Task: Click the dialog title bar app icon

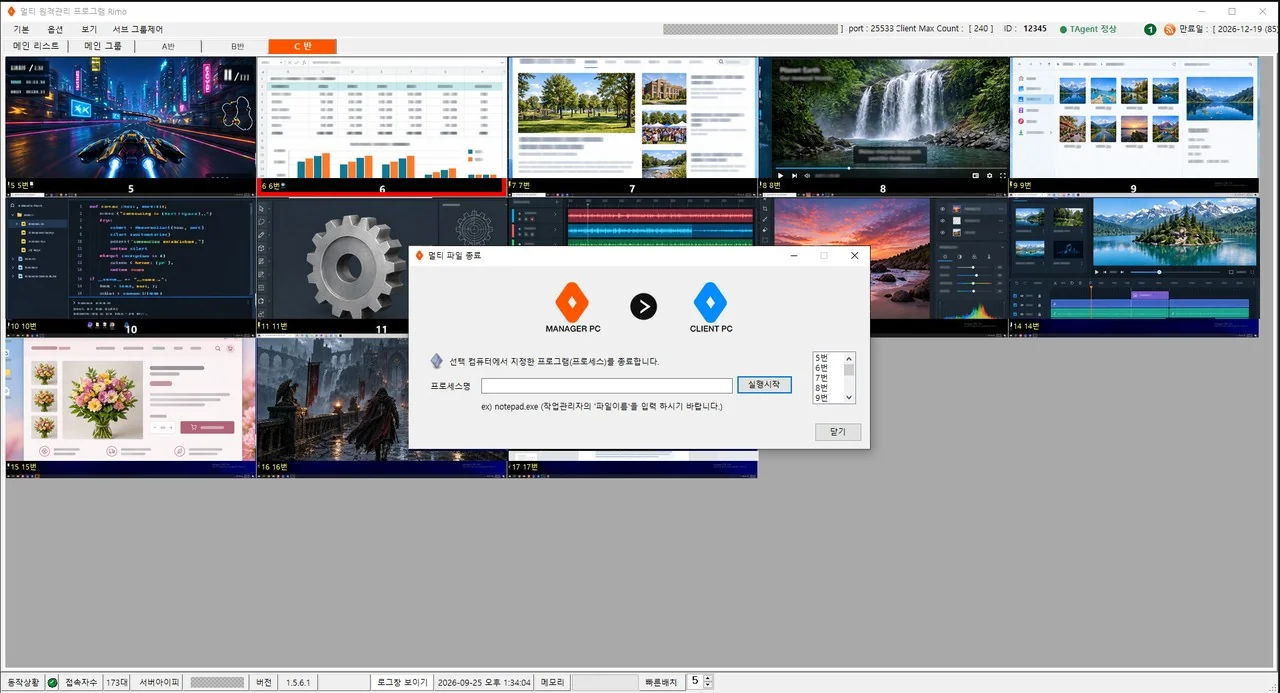Action: (x=419, y=256)
